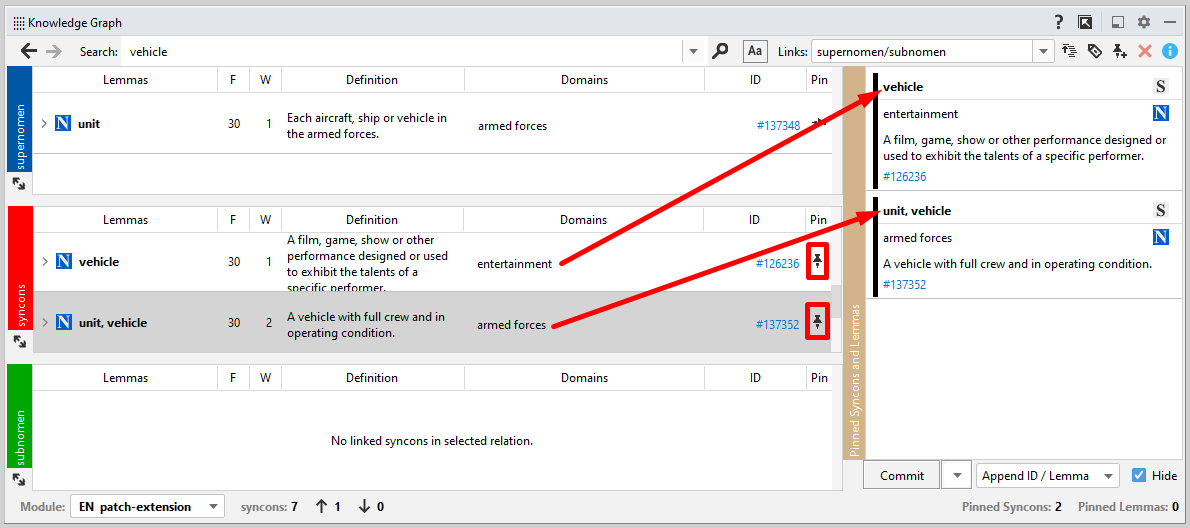Click the back navigation arrow
The width and height of the screenshot is (1190, 528).
point(28,51)
